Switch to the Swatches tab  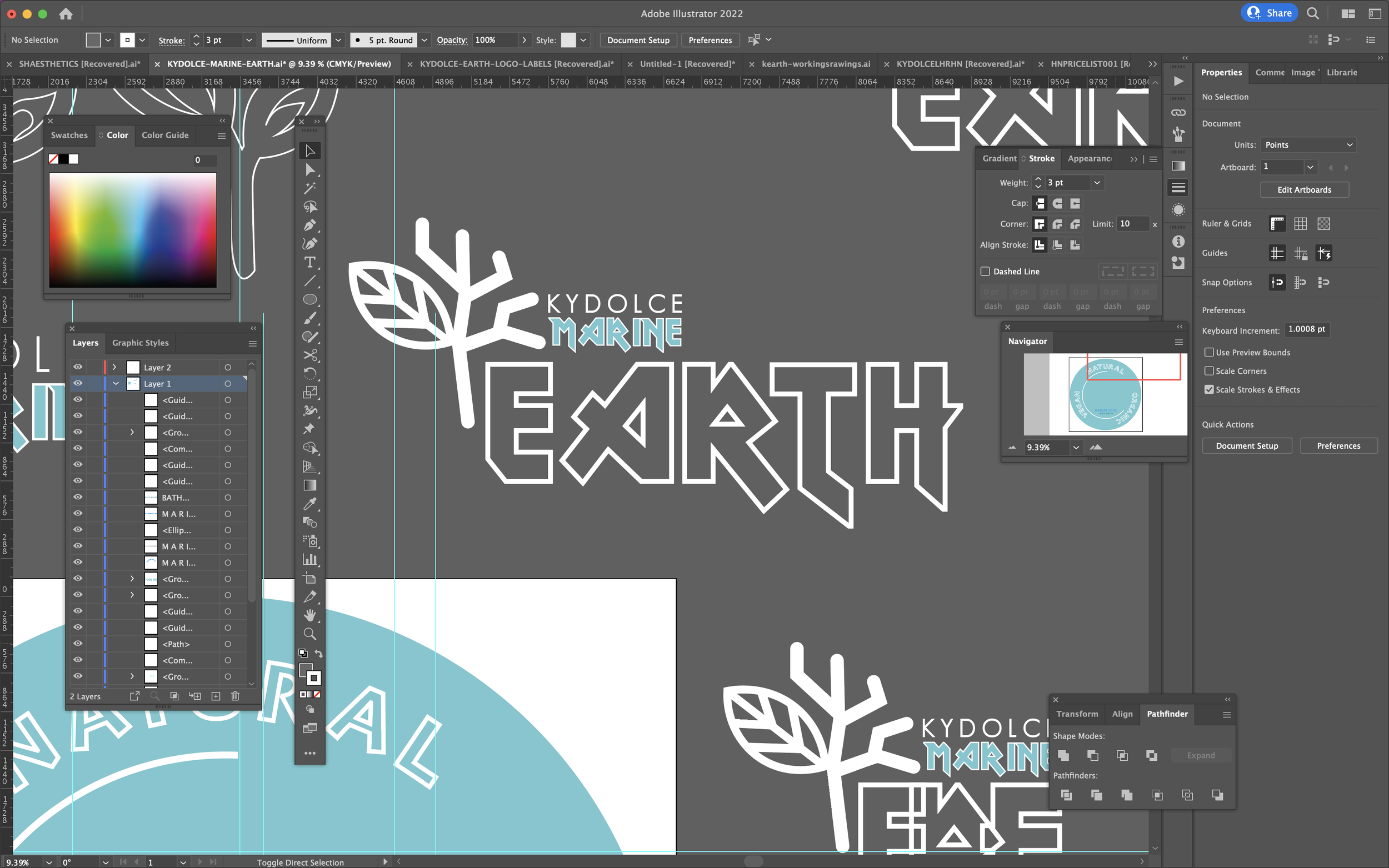[x=69, y=135]
